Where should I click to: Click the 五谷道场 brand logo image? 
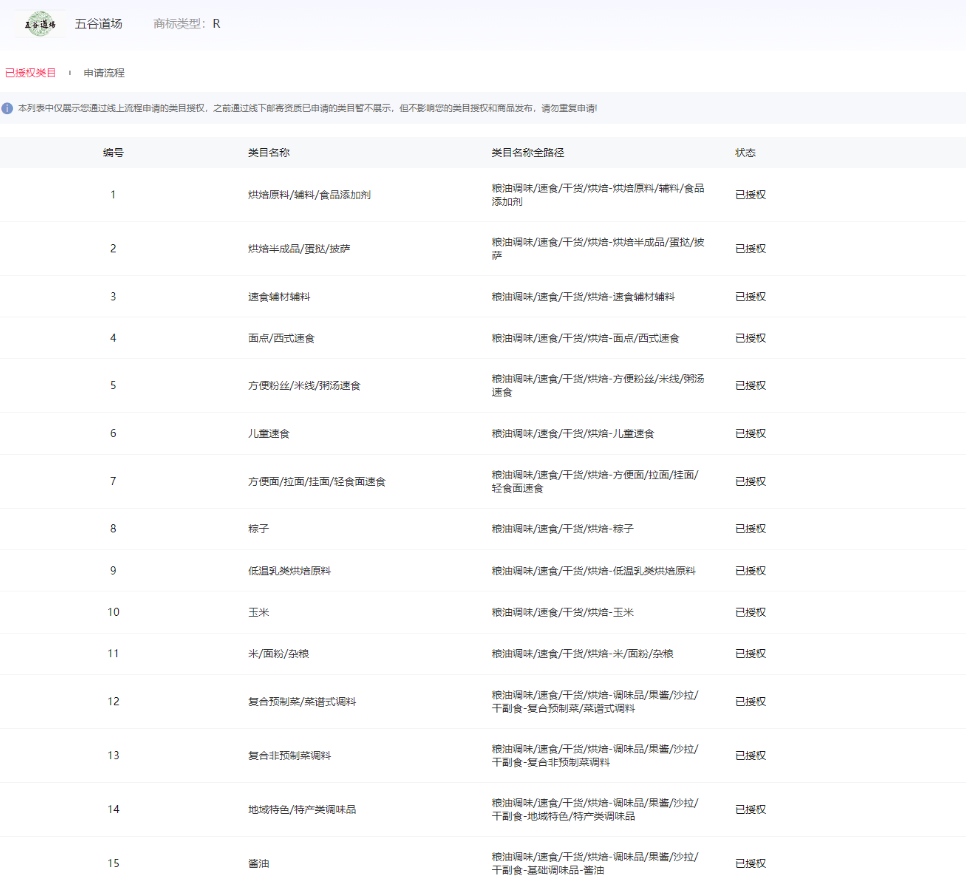[40, 24]
